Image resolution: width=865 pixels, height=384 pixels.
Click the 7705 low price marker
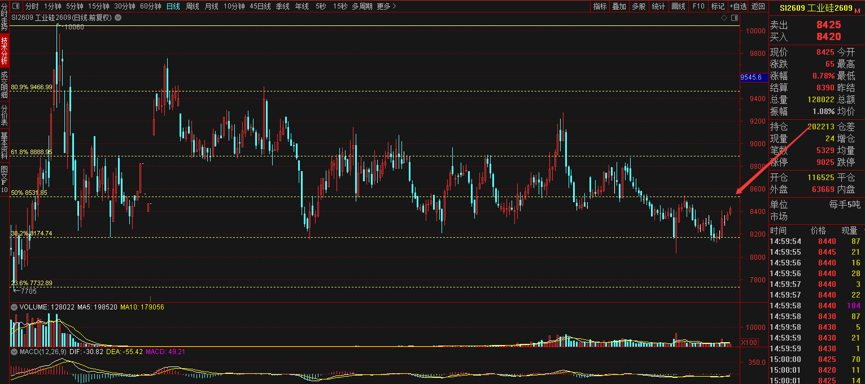point(28,290)
